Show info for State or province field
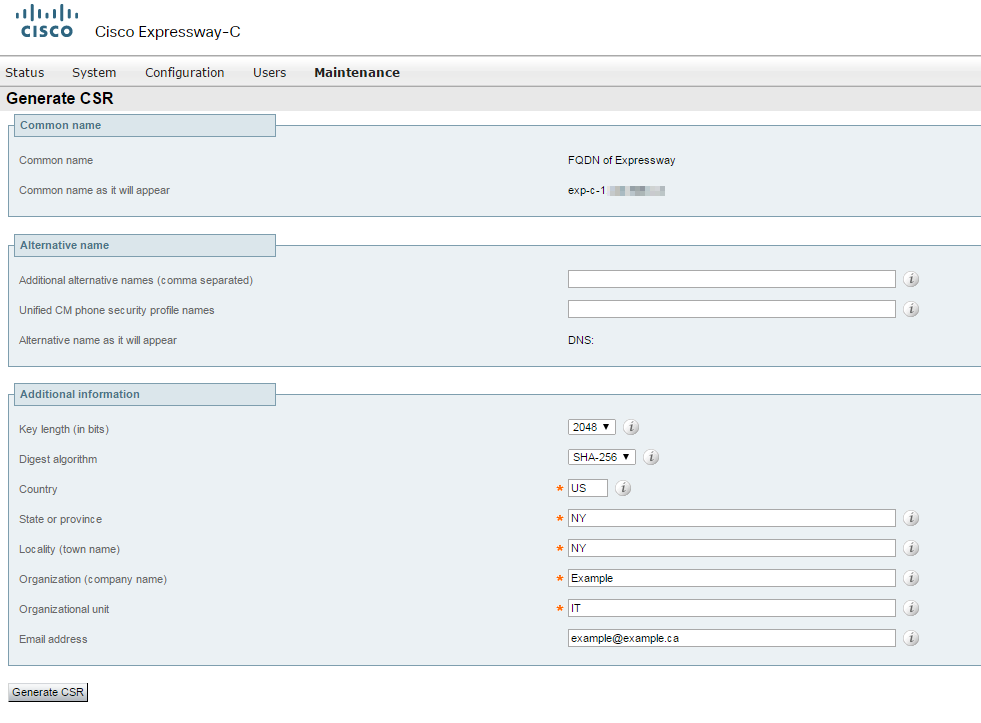The image size is (981, 723). point(911,518)
